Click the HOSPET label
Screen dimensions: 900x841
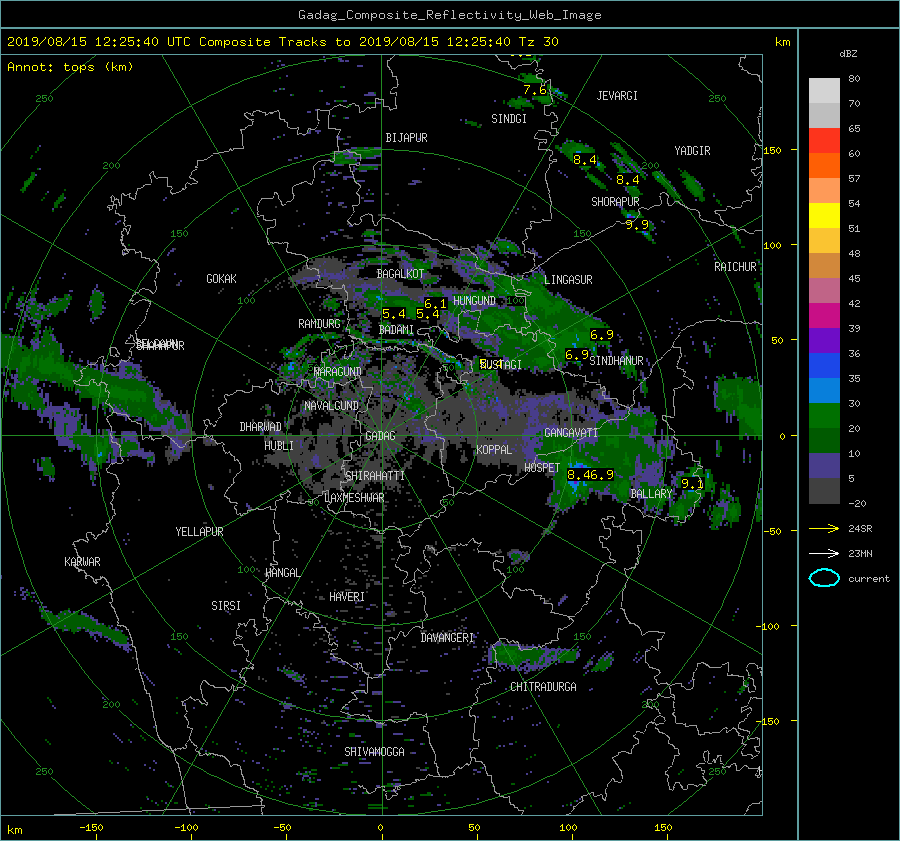542,468
